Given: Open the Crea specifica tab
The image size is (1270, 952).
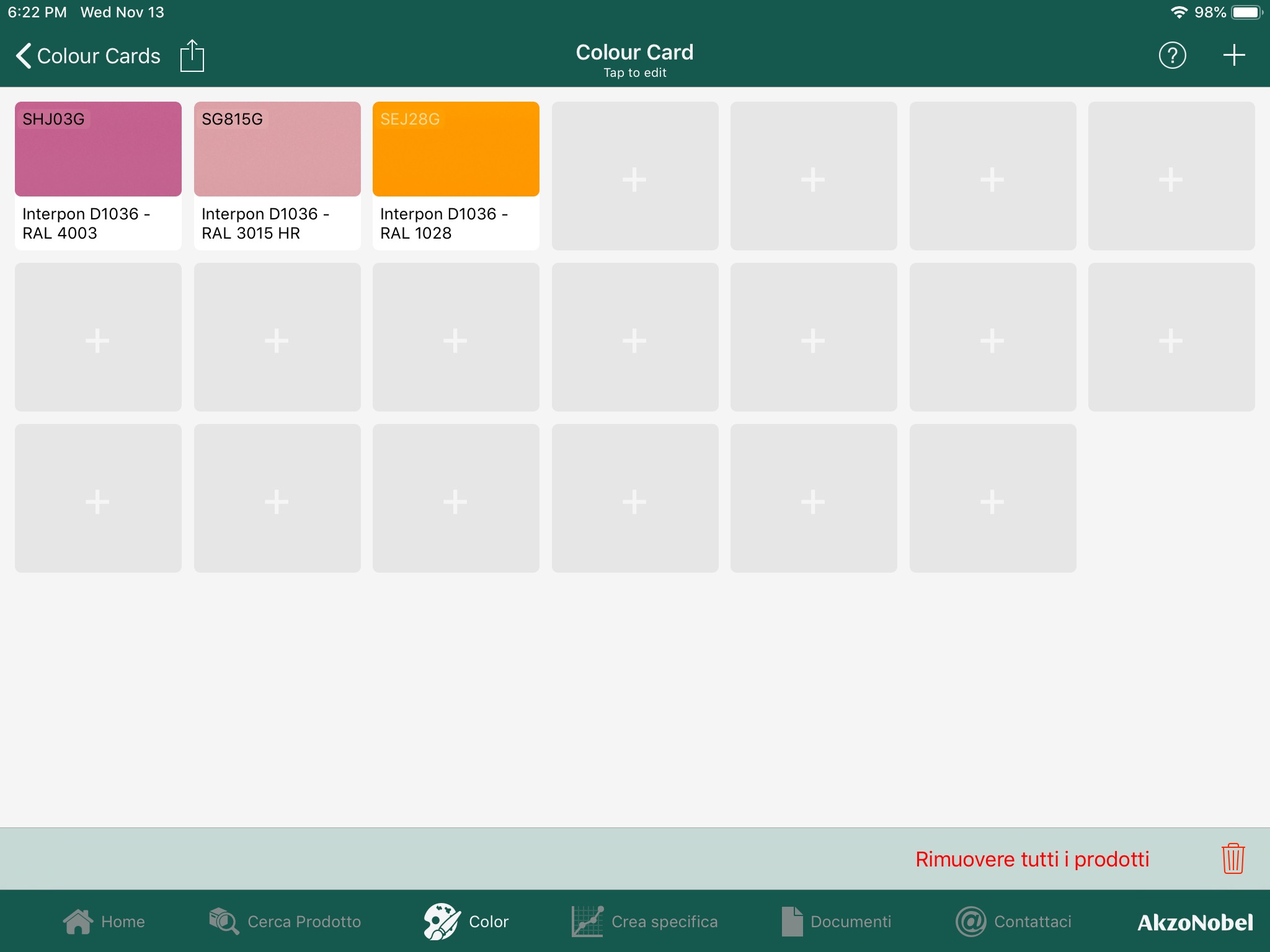Looking at the screenshot, I should (644, 922).
